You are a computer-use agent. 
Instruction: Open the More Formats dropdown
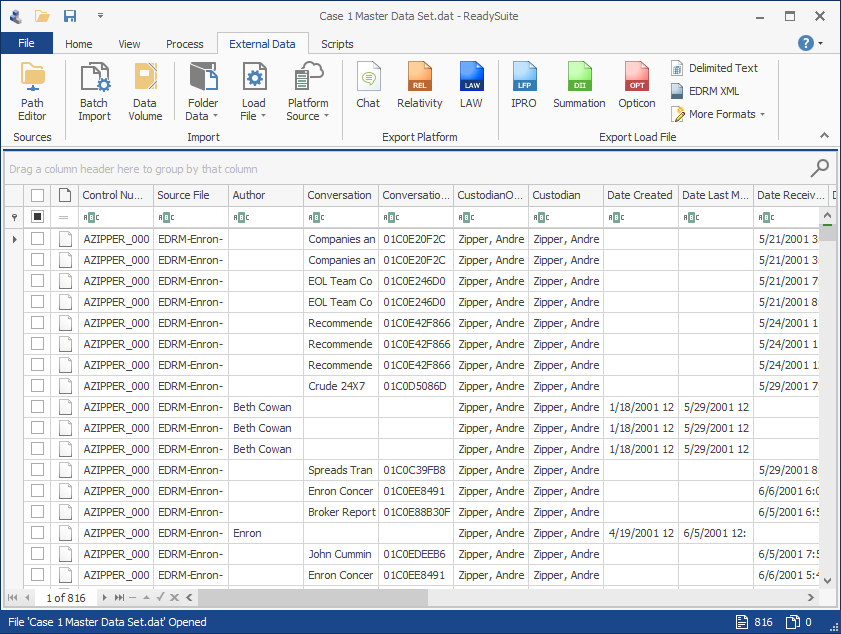tap(718, 114)
